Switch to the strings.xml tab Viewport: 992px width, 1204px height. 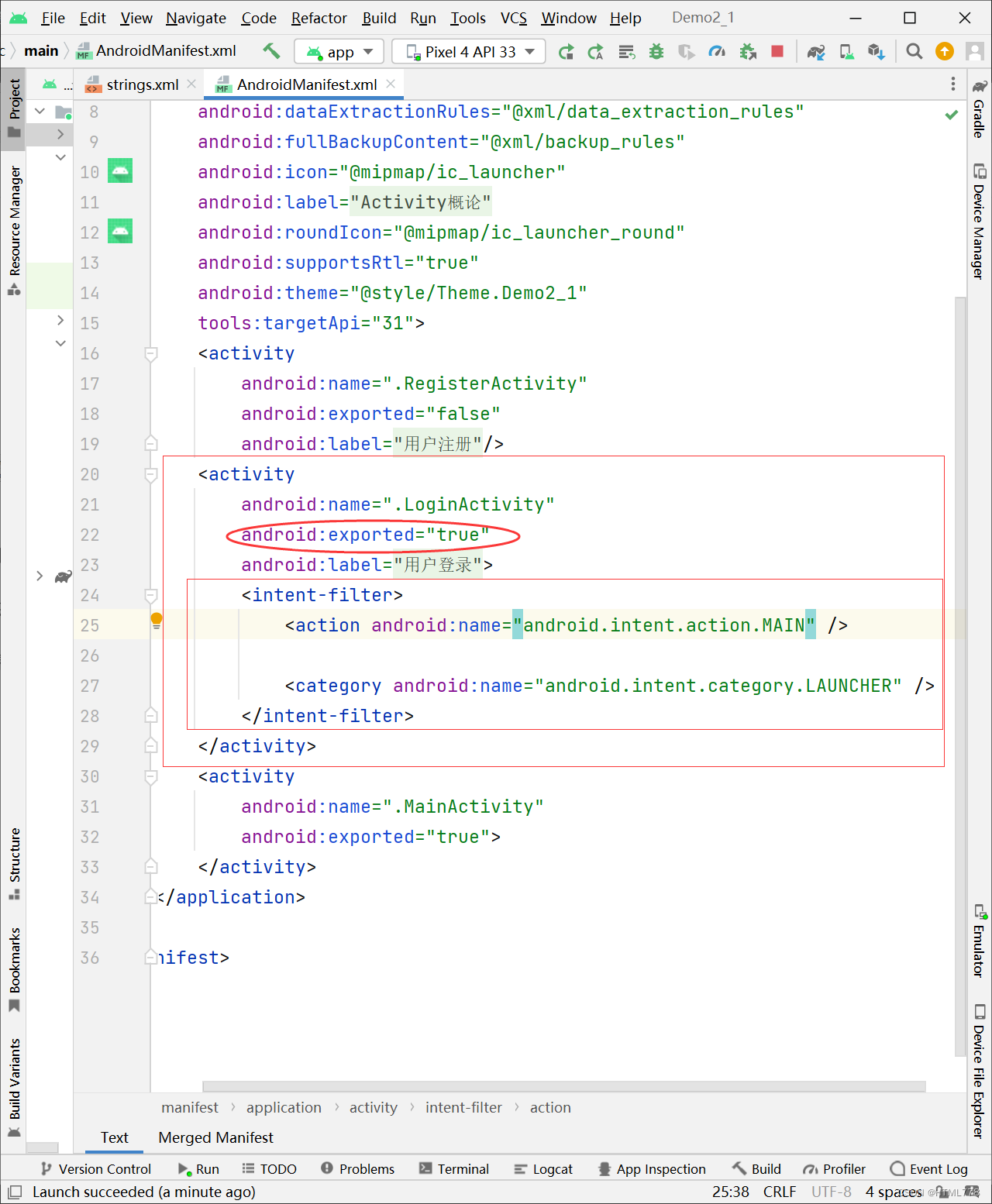[x=142, y=84]
